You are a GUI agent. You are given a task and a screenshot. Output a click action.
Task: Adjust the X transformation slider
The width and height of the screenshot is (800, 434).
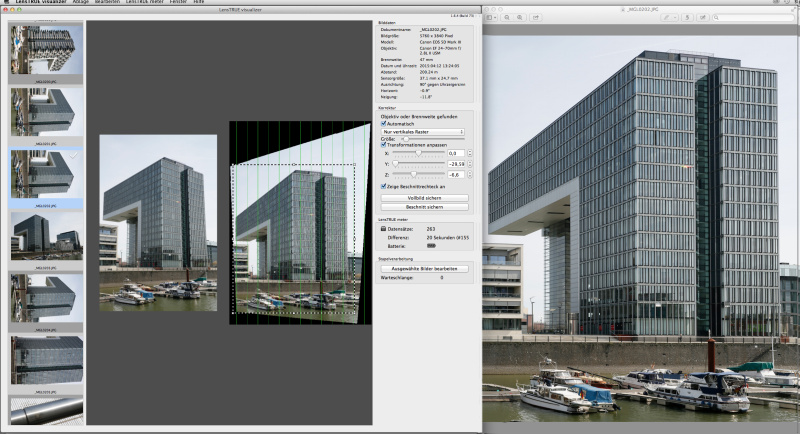pyautogui.click(x=418, y=153)
